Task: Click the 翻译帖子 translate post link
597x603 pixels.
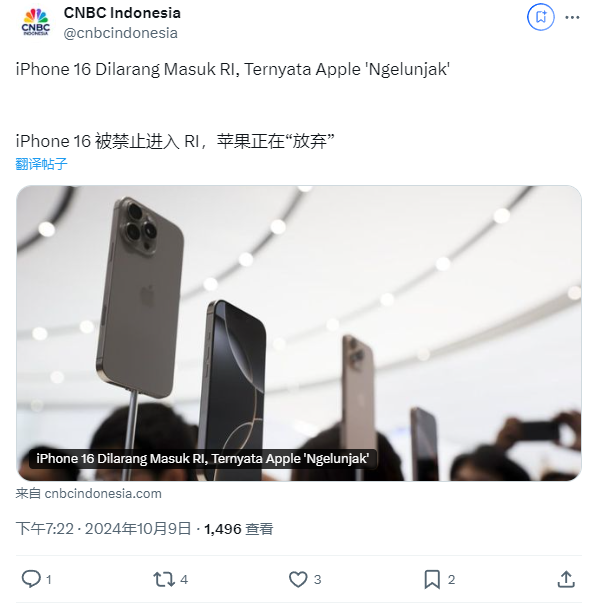Action: tap(41, 164)
